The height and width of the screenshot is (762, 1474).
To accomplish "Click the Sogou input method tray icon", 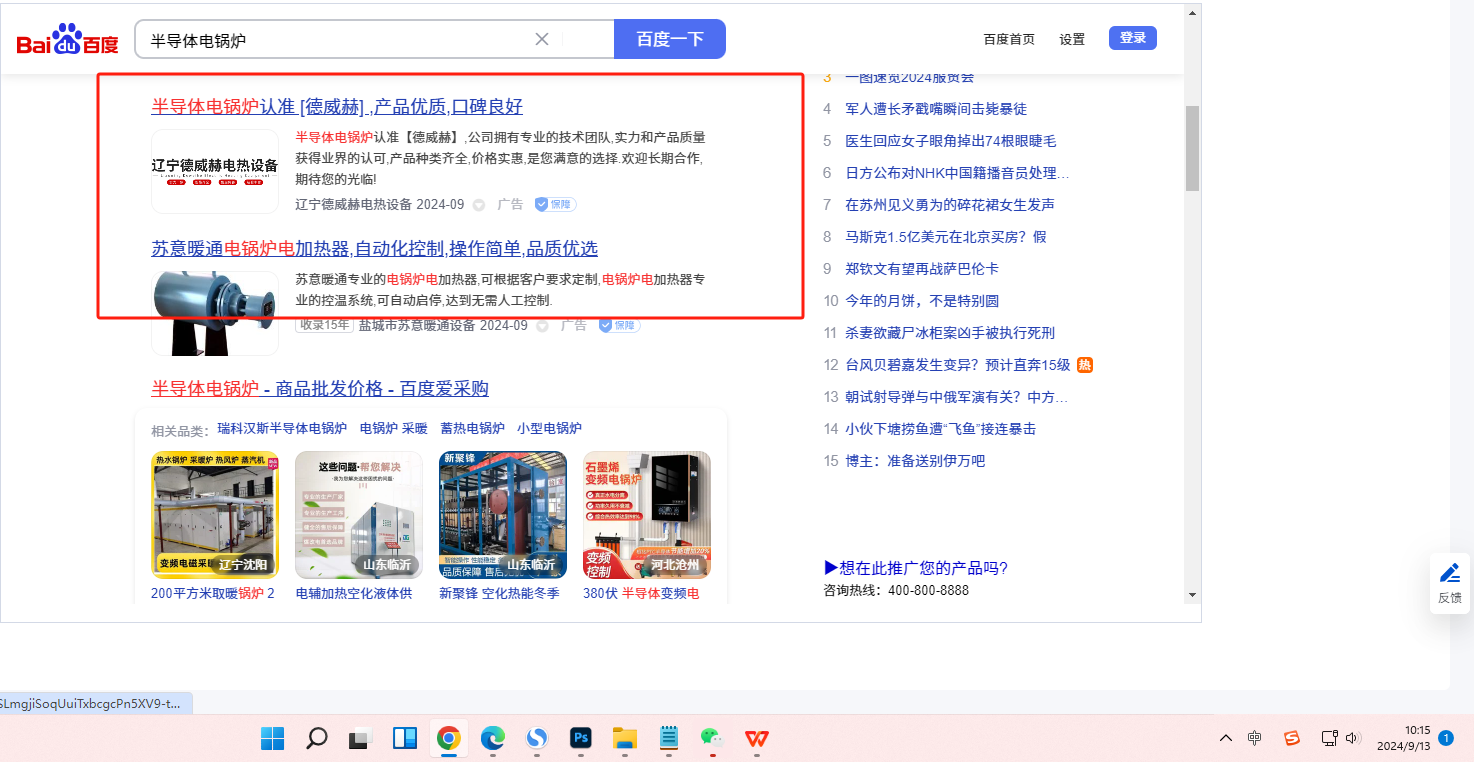I will 1292,738.
